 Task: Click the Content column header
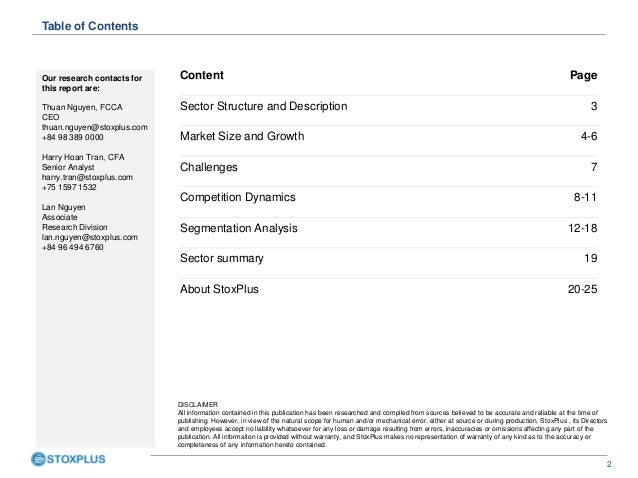tap(202, 76)
